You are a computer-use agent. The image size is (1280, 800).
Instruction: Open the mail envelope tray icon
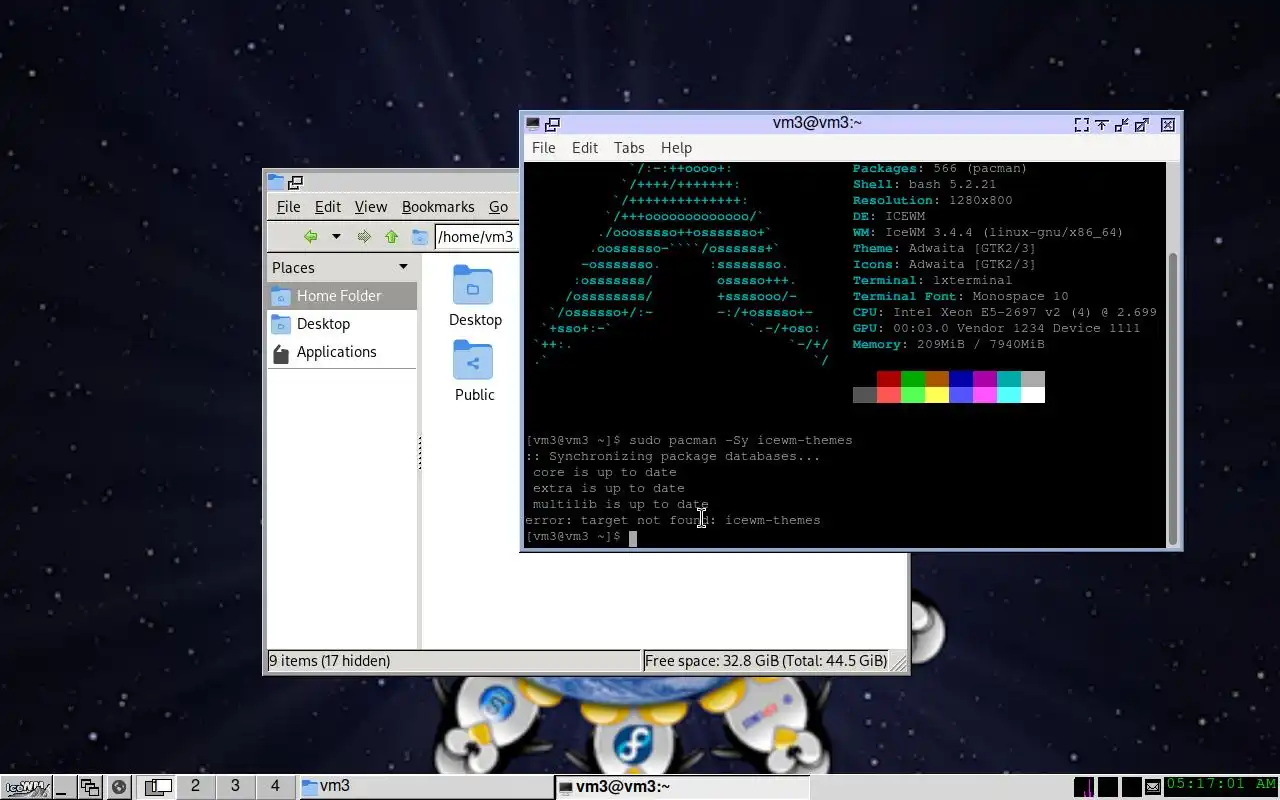click(1152, 787)
